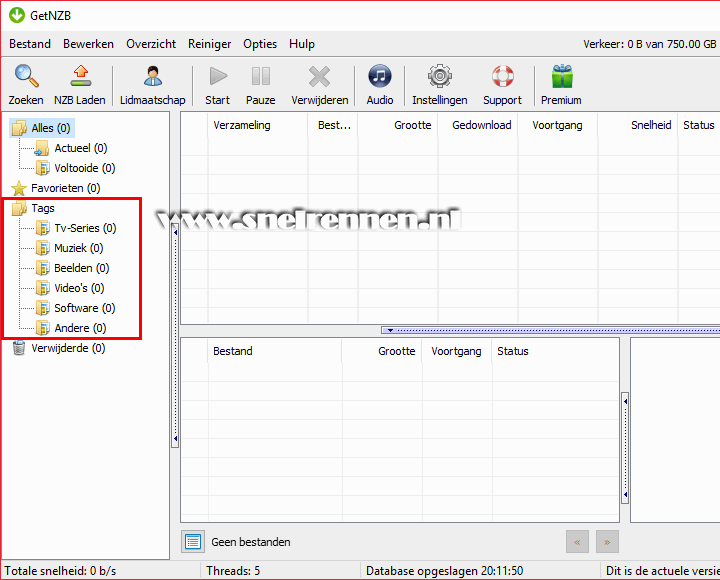Click the Tv-Series folder icon
Viewport: 720px width, 580px height.
click(x=43, y=228)
